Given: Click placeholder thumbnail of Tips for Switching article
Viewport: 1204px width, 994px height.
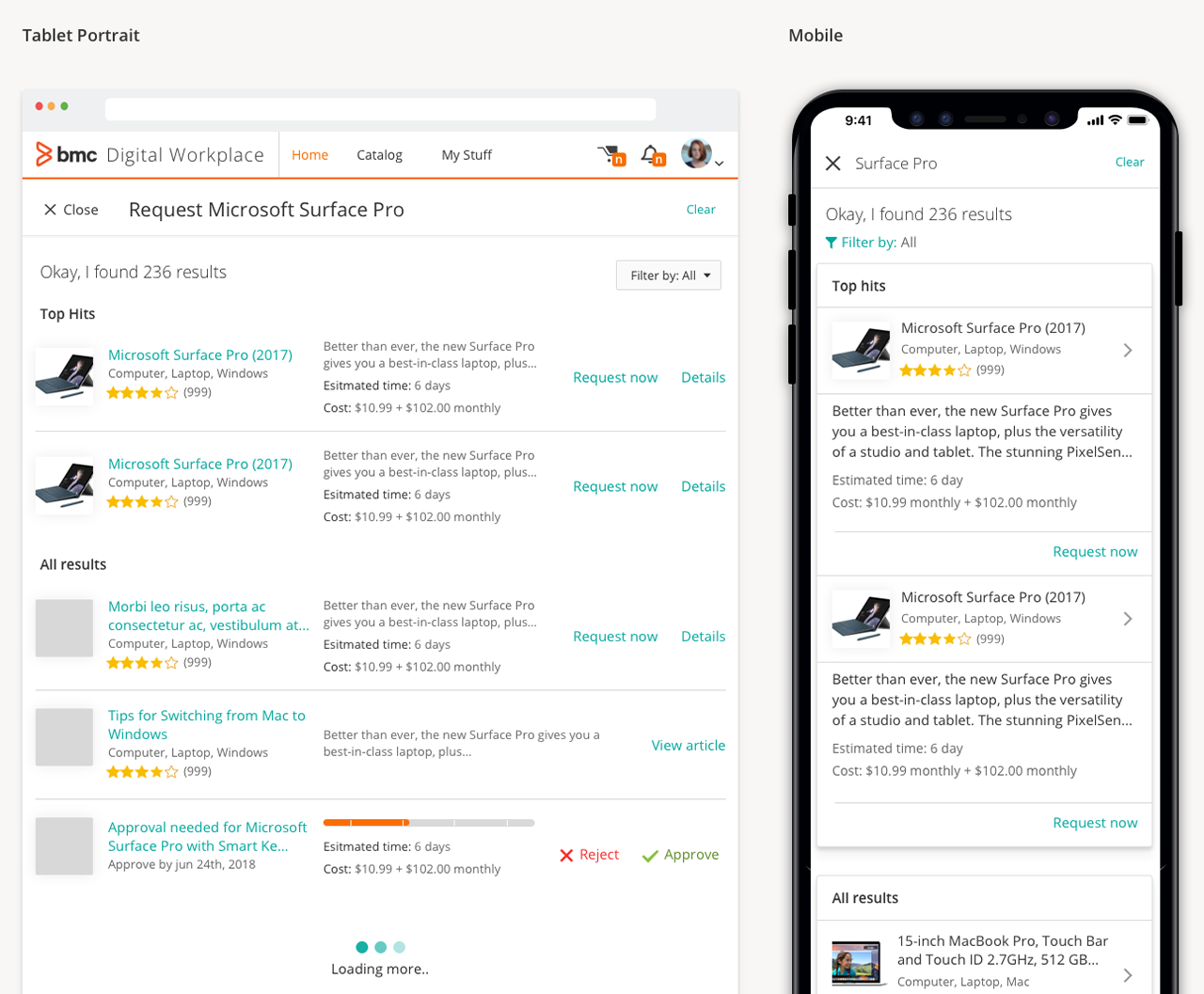Looking at the screenshot, I should pyautogui.click(x=64, y=737).
